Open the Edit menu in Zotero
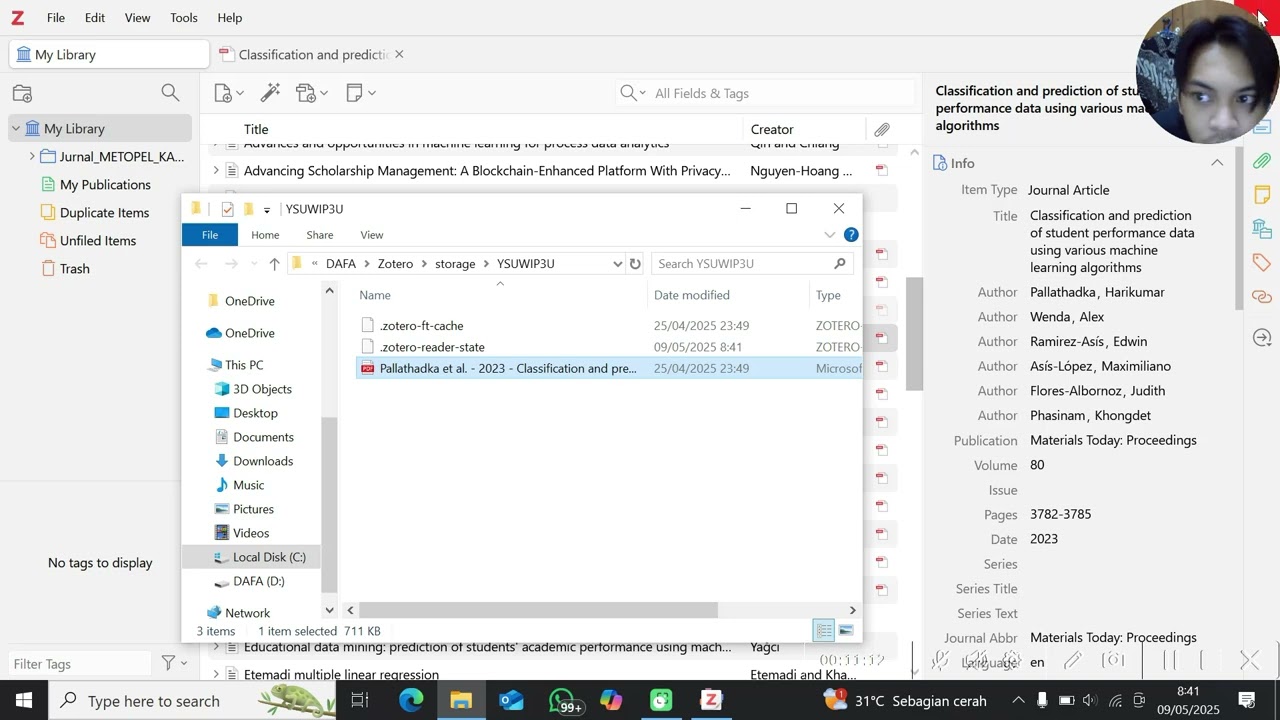This screenshot has width=1280, height=720. 95,17
